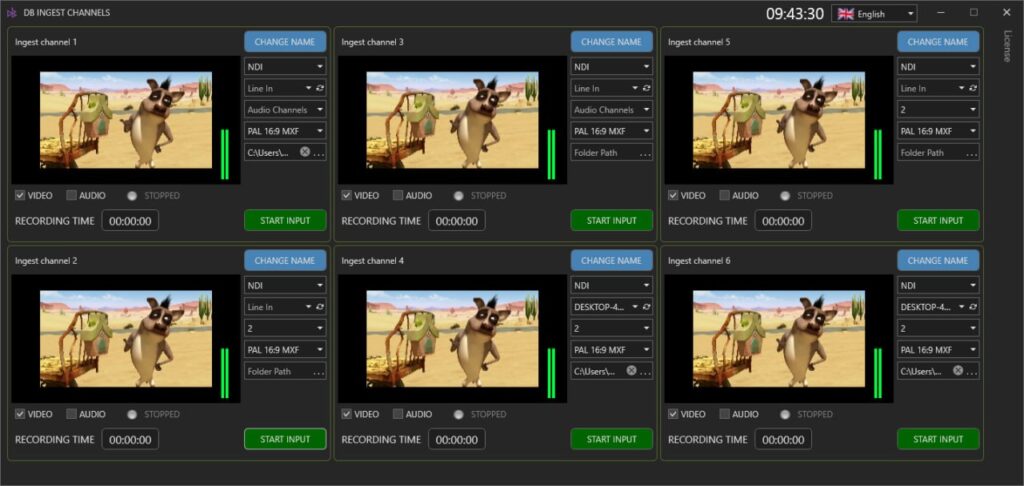1024x486 pixels.
Task: Refresh source list for Ingest channel 1
Action: tap(320, 88)
